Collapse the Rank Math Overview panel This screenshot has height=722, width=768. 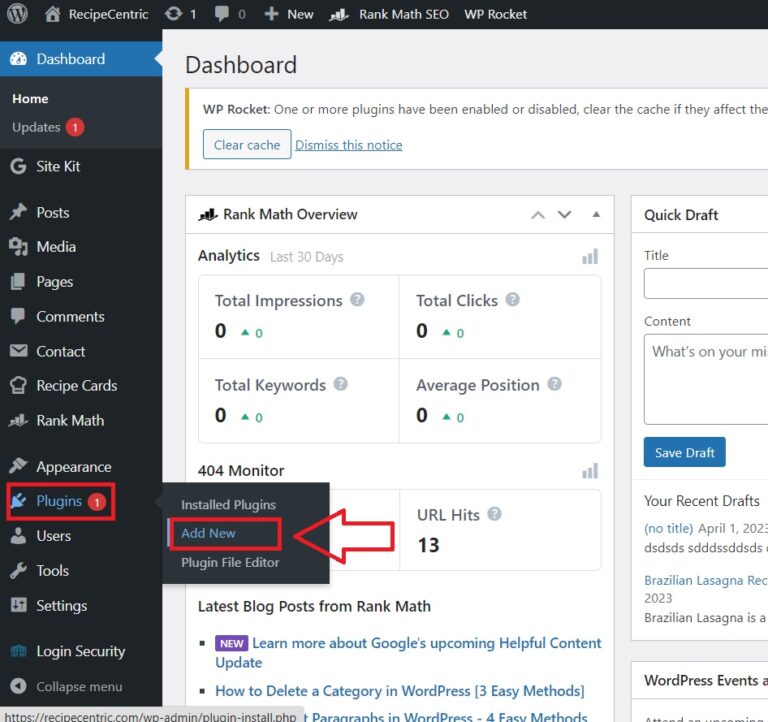pos(596,215)
